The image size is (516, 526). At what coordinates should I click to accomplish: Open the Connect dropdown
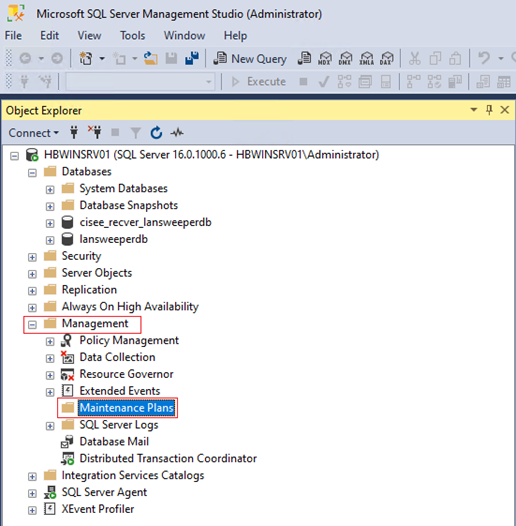(34, 133)
